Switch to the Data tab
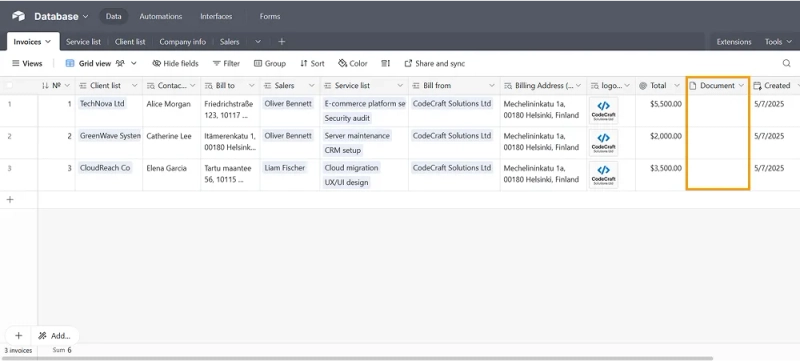 pos(113,16)
